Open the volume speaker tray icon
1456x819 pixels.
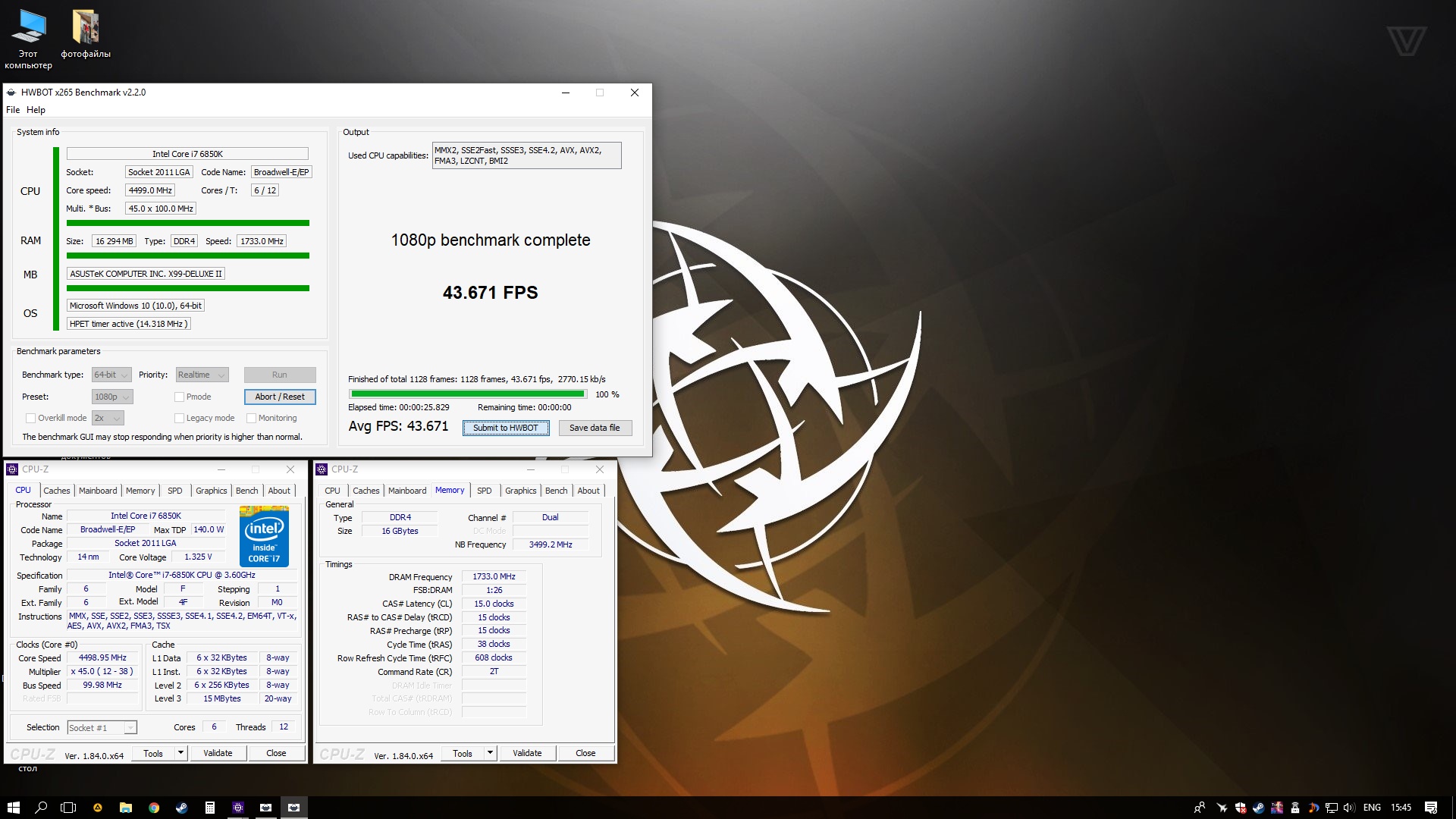click(x=1350, y=808)
